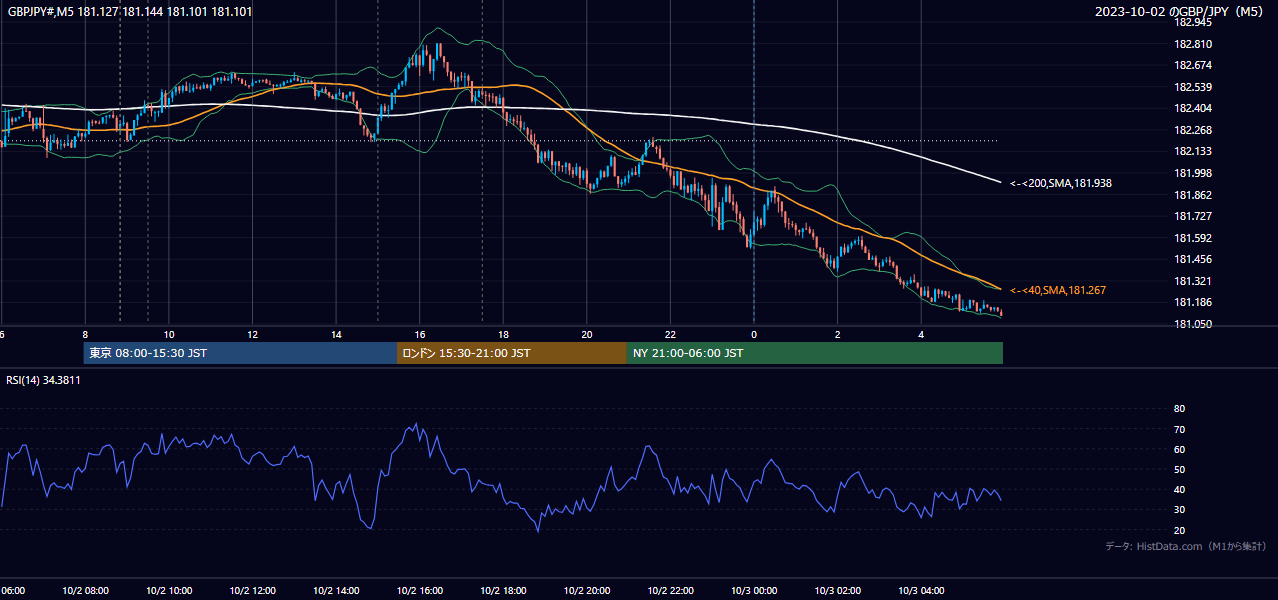Click price axis label 181.862
This screenshot has height=600, width=1278.
pyautogui.click(x=1193, y=195)
